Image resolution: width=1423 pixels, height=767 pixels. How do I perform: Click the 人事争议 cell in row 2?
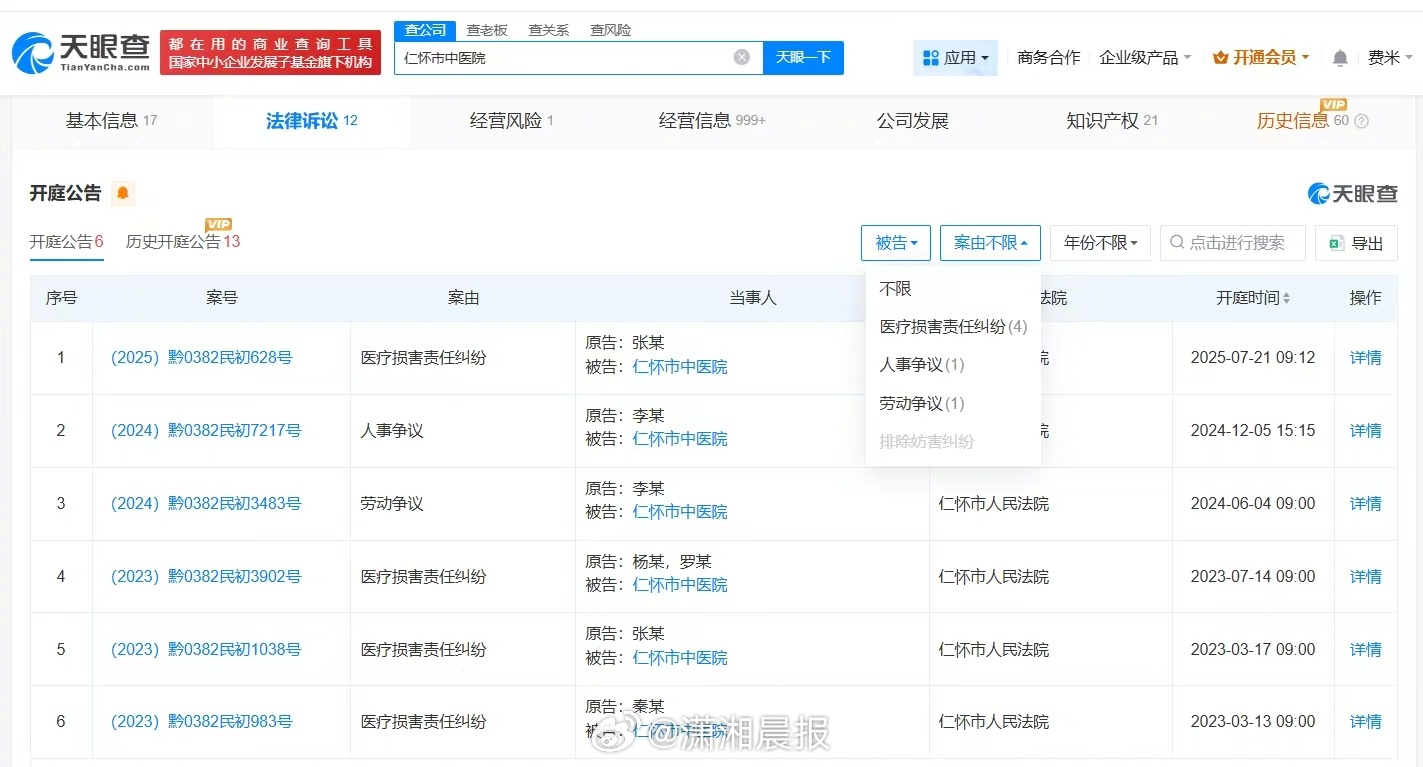(392, 431)
